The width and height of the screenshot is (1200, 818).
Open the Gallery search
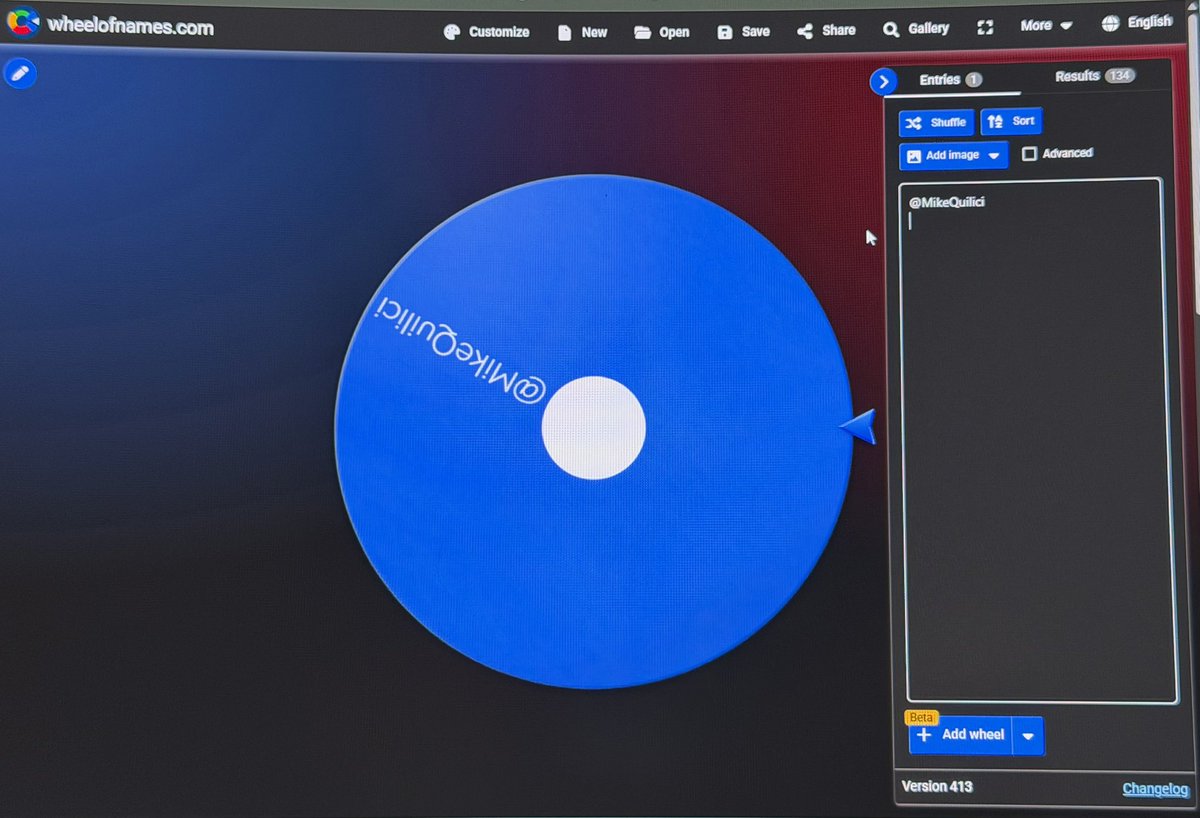click(x=916, y=29)
